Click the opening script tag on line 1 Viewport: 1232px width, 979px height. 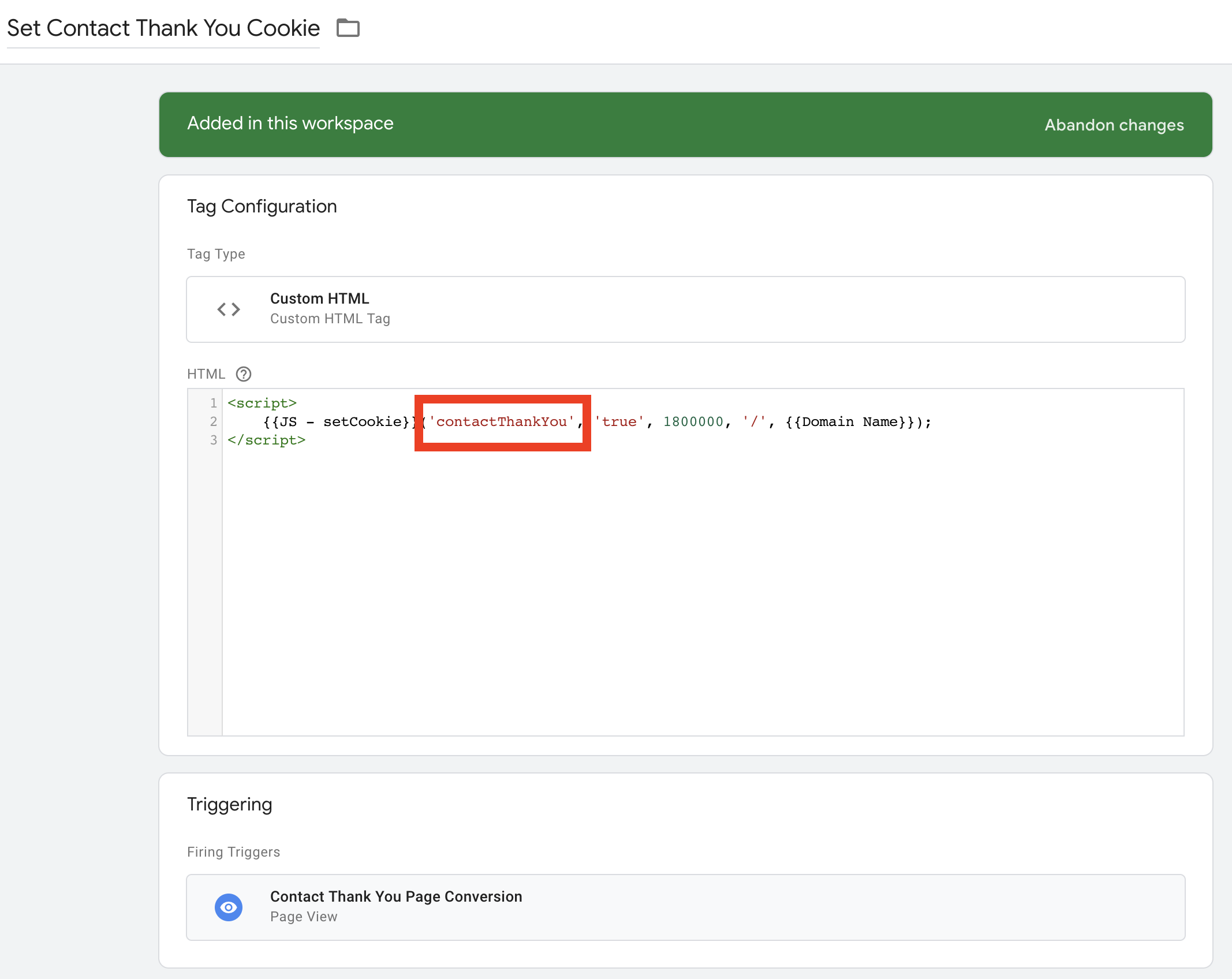262,403
